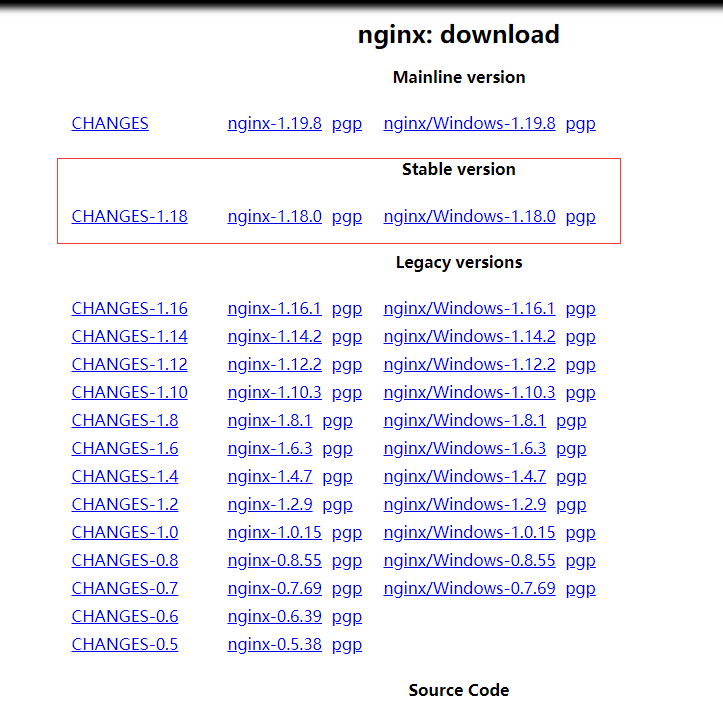The image size is (723, 713).
Task: Download nginx/Windows-1.0.15
Action: (x=469, y=532)
